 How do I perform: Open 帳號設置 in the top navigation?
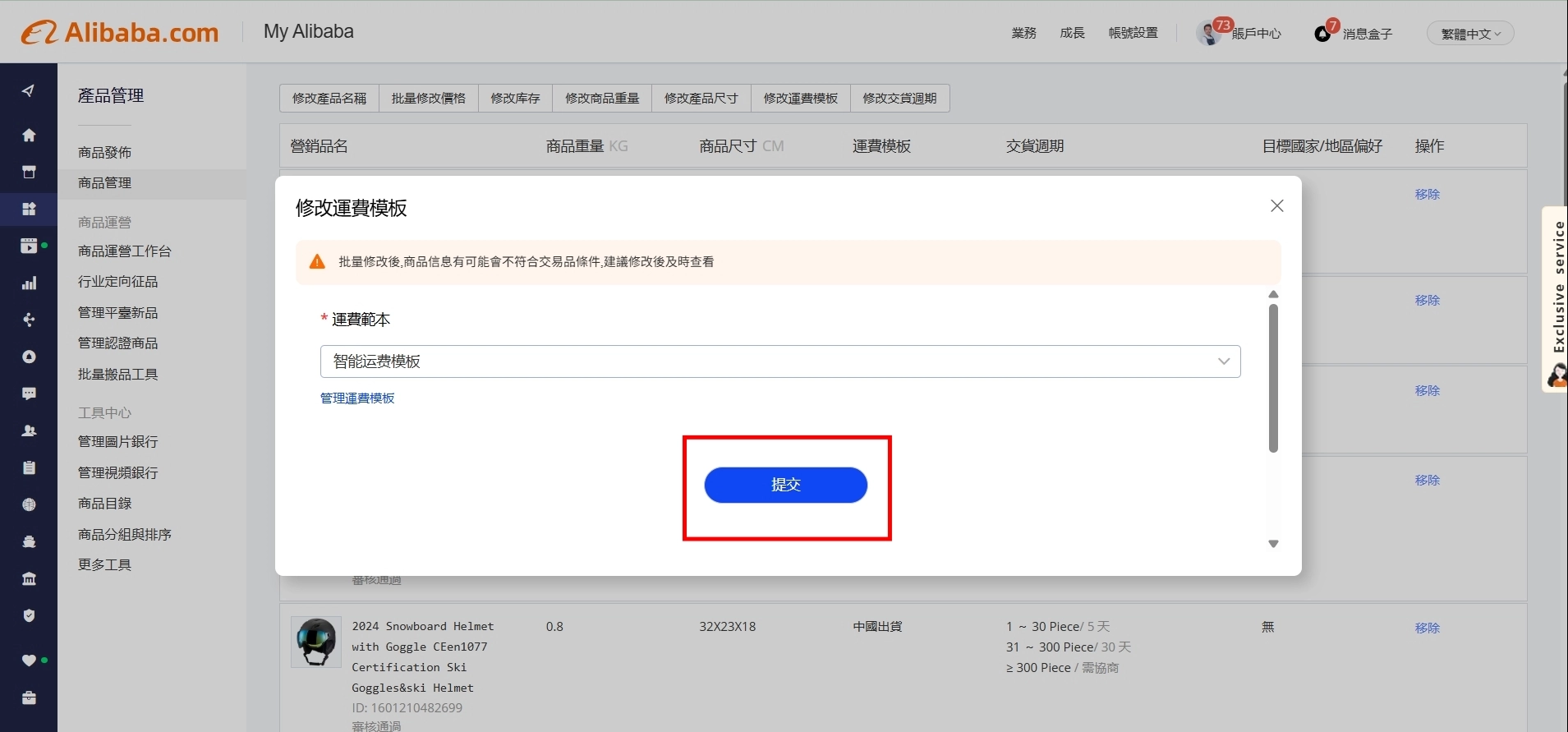coord(1133,33)
